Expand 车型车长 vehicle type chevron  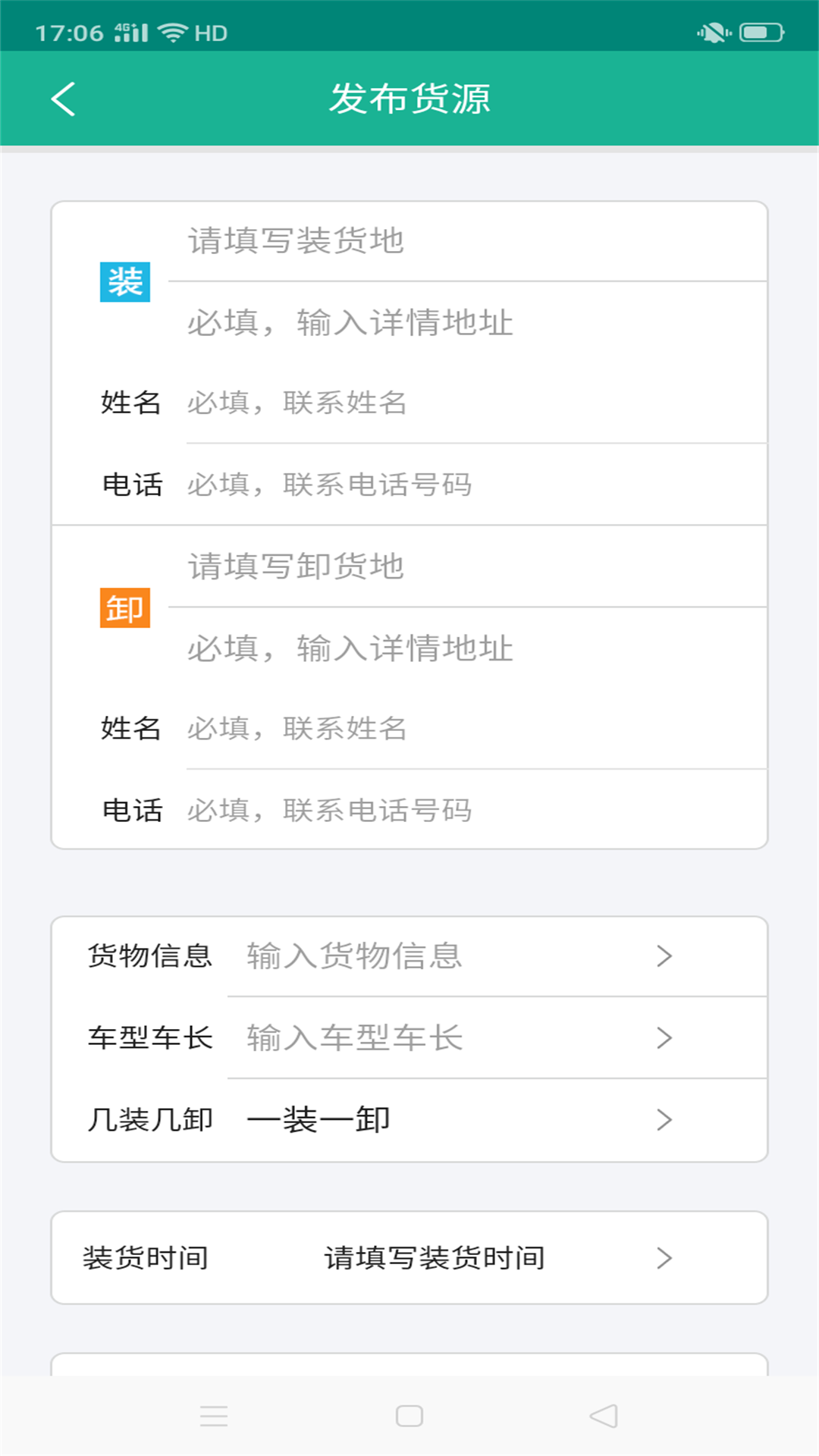[x=664, y=1038]
